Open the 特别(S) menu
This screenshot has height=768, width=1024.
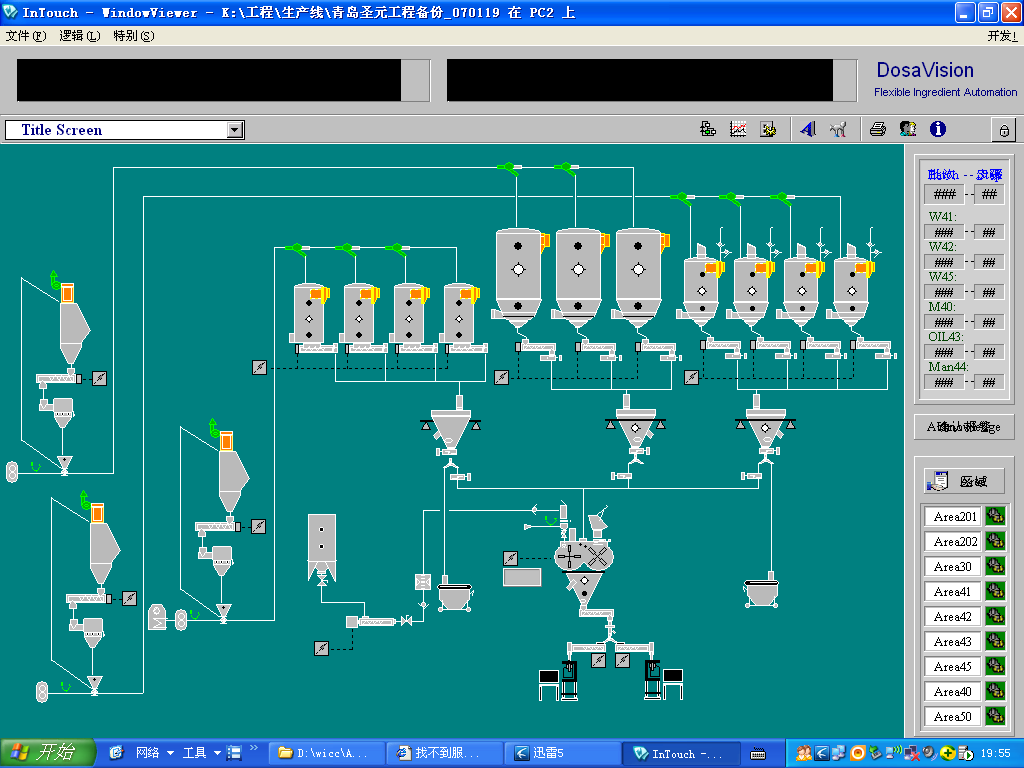(x=133, y=36)
